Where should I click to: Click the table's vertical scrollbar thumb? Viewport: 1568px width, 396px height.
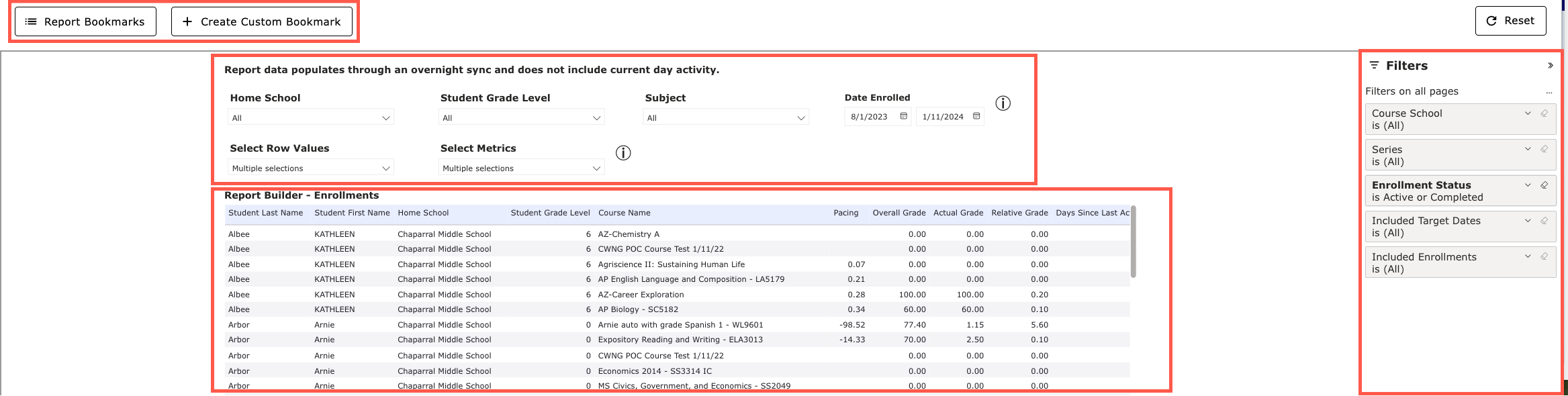click(1134, 242)
